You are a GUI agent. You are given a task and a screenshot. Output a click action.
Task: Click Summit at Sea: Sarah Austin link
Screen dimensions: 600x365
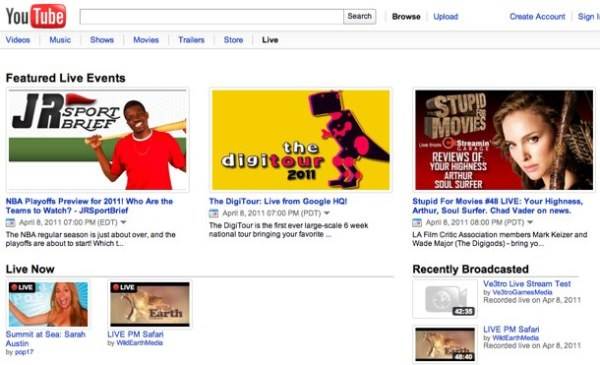(x=46, y=339)
